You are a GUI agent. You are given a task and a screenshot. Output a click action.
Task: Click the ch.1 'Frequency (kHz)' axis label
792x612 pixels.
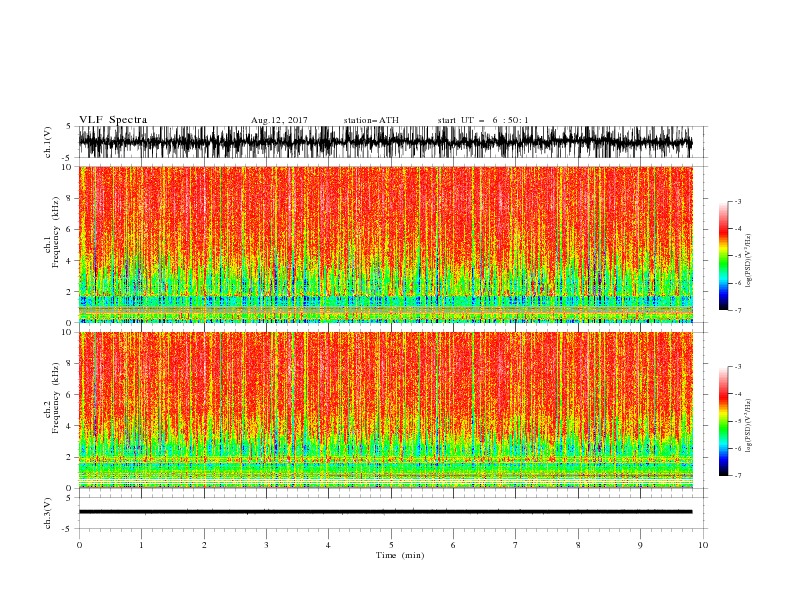[55, 232]
